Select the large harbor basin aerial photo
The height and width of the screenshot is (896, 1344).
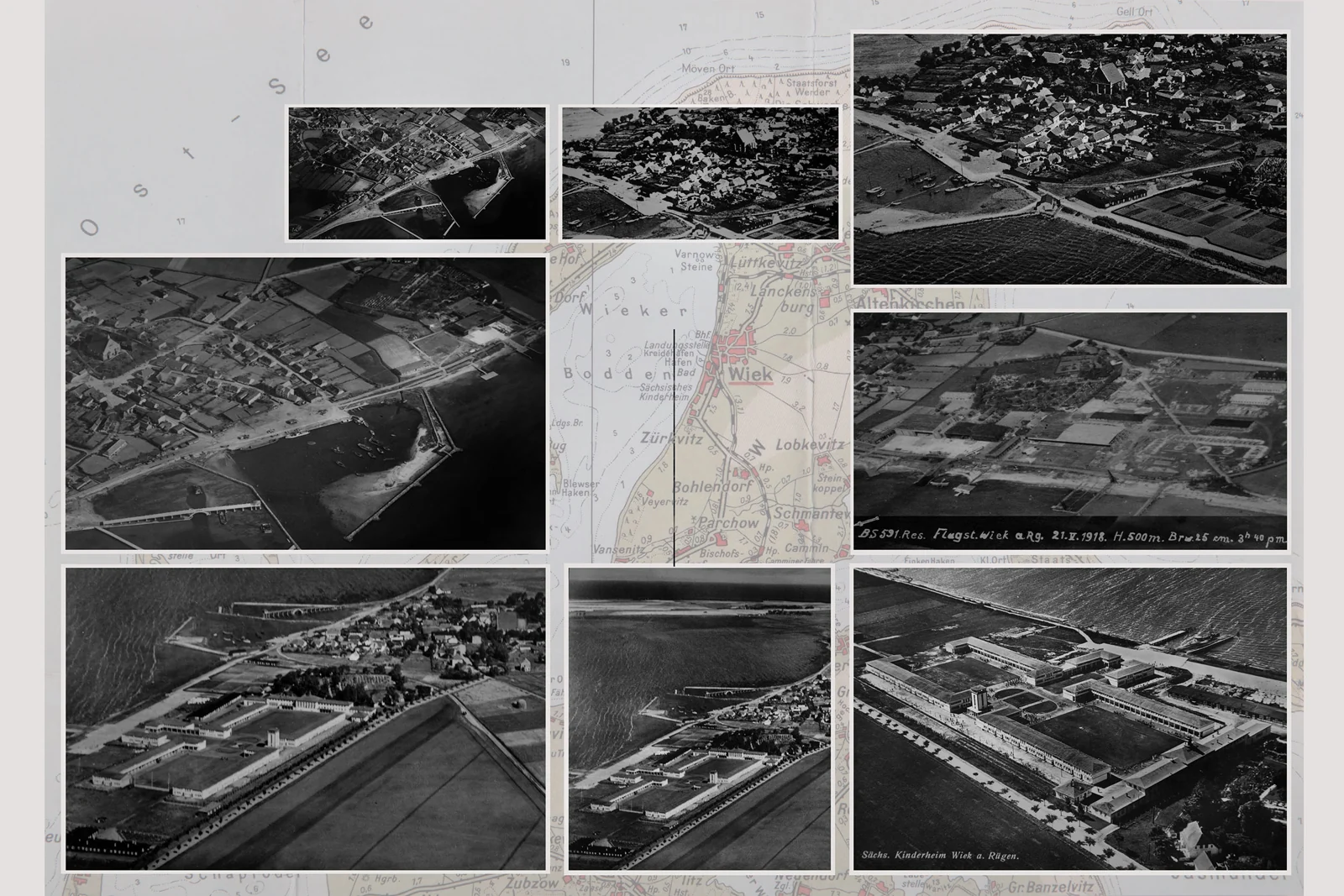pyautogui.click(x=306, y=403)
